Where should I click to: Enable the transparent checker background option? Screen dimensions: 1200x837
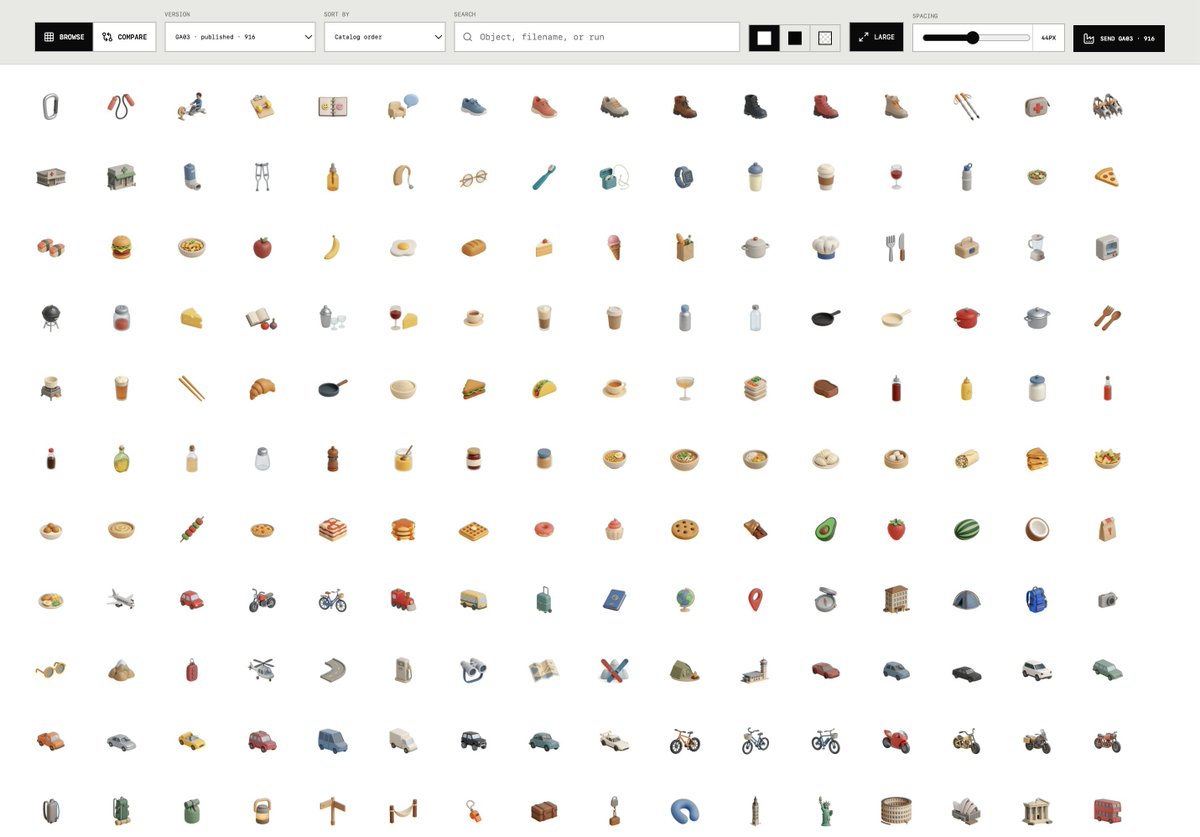825,38
